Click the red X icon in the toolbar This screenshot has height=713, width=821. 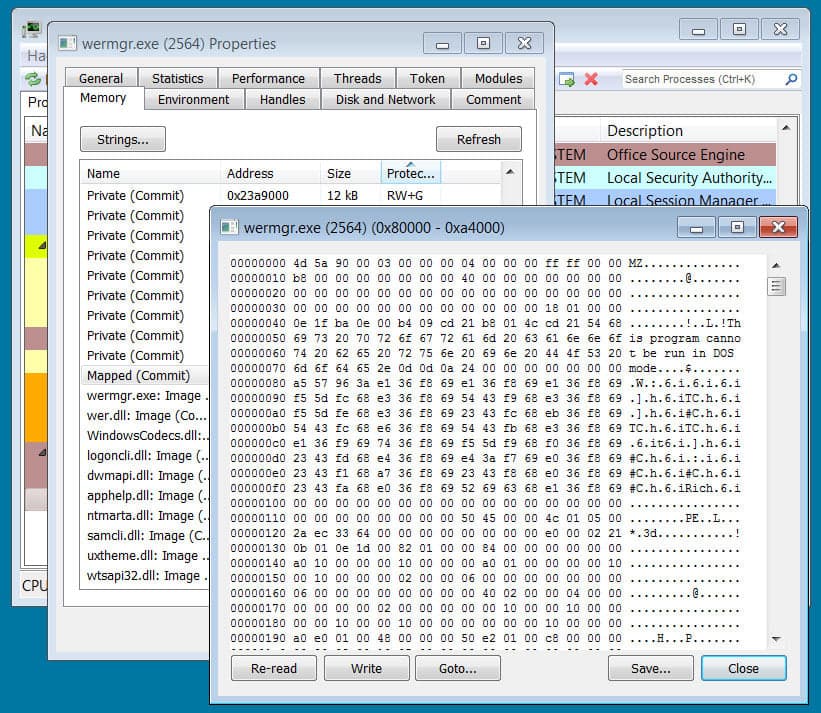pyautogui.click(x=590, y=79)
